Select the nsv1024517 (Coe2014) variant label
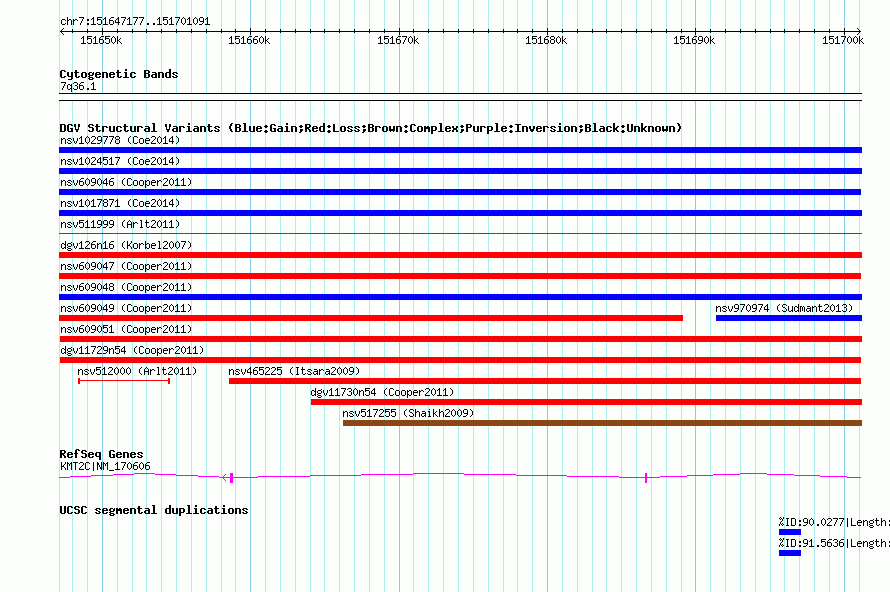The height and width of the screenshot is (592, 890). click(x=120, y=161)
